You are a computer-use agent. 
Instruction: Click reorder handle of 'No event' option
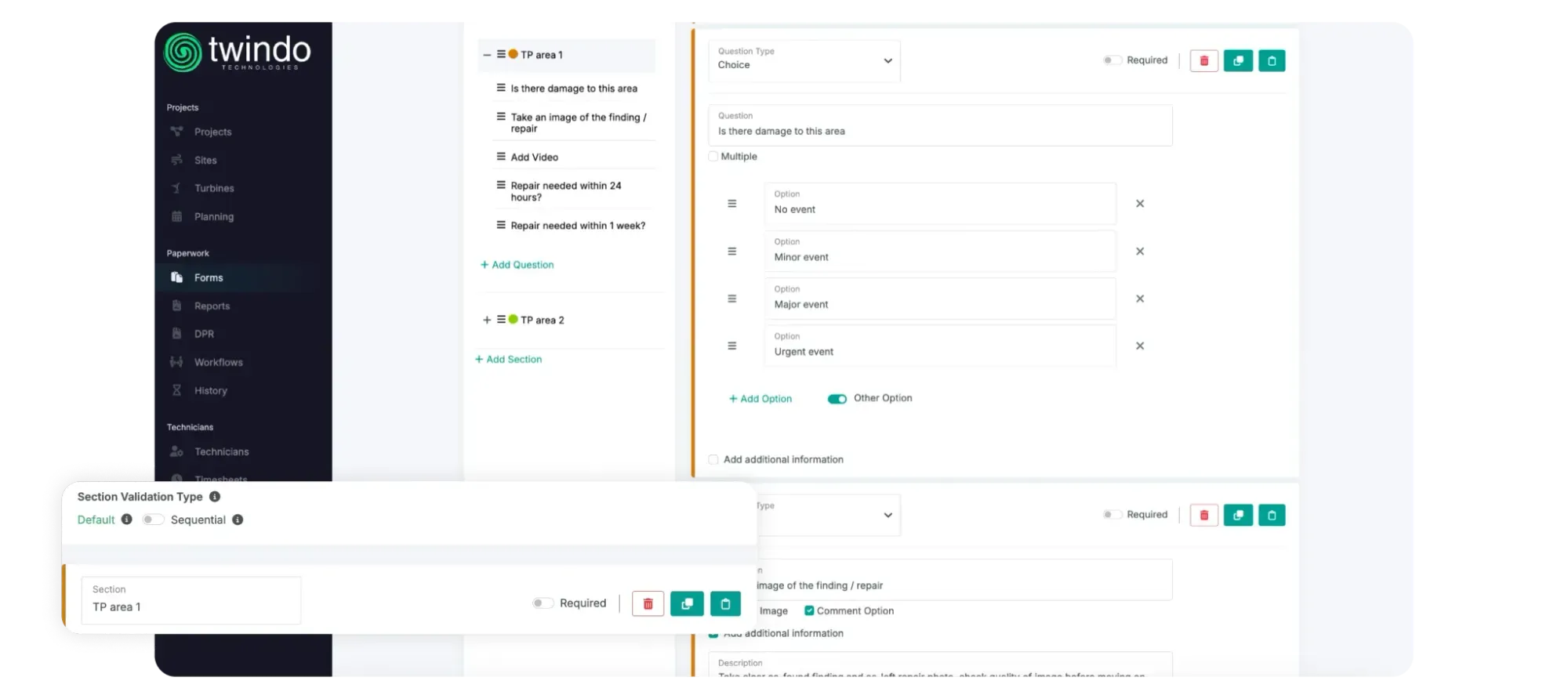[x=732, y=204]
